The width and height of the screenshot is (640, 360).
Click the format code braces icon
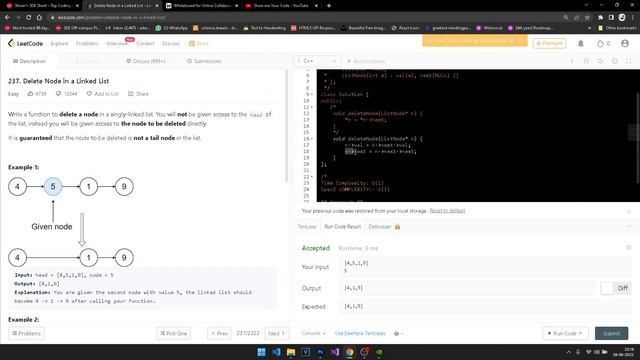coord(586,61)
